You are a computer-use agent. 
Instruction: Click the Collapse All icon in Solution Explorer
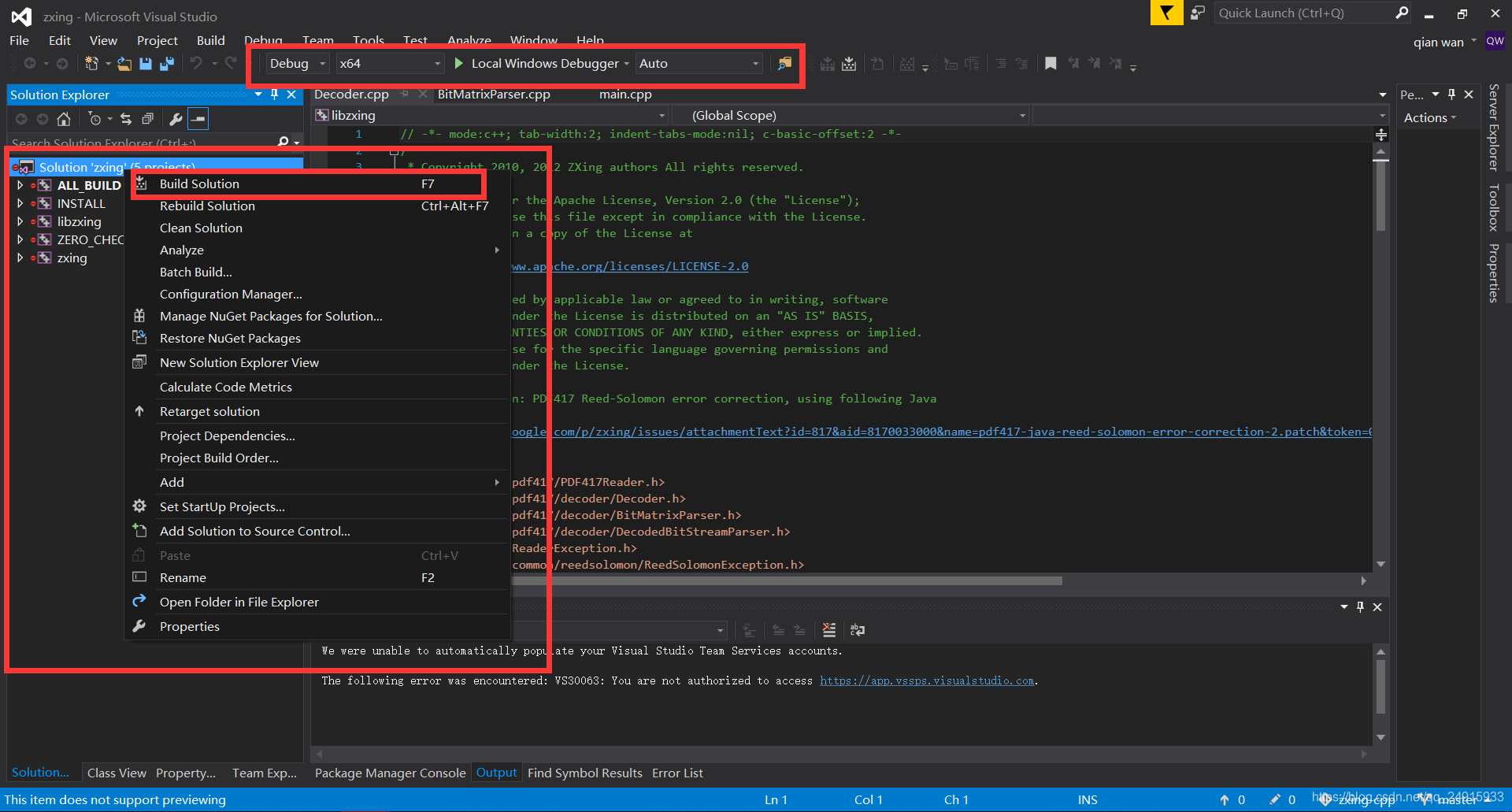[x=147, y=119]
